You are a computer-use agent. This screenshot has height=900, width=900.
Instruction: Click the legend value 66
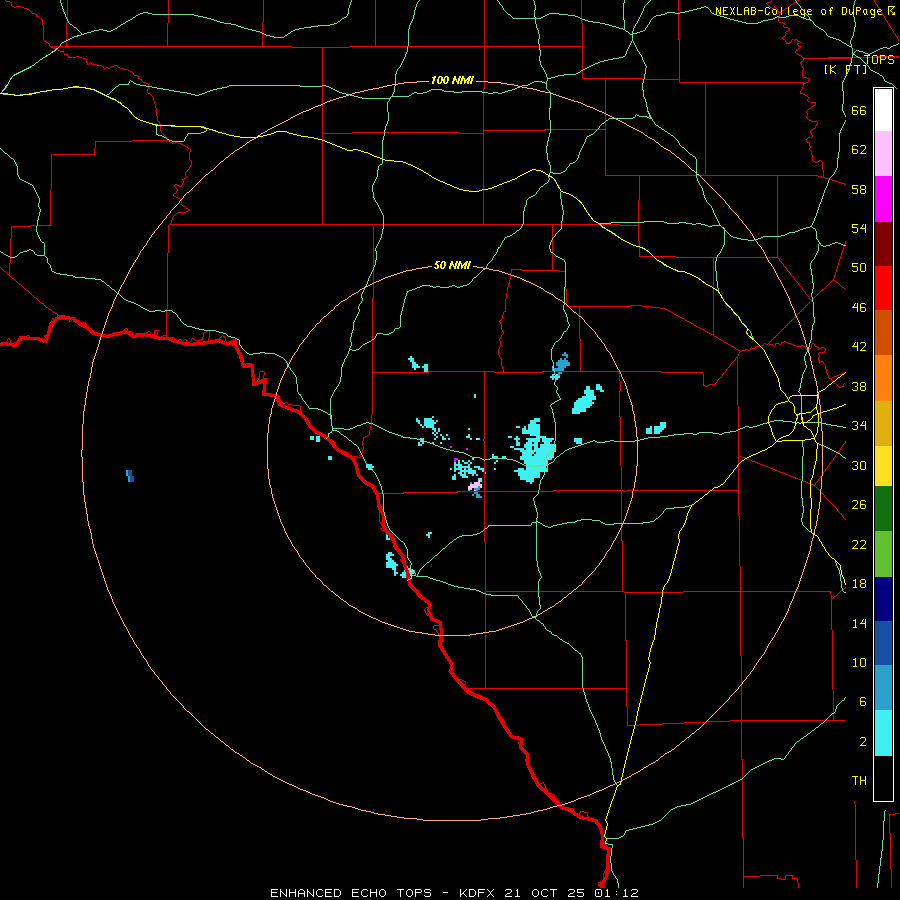[859, 110]
